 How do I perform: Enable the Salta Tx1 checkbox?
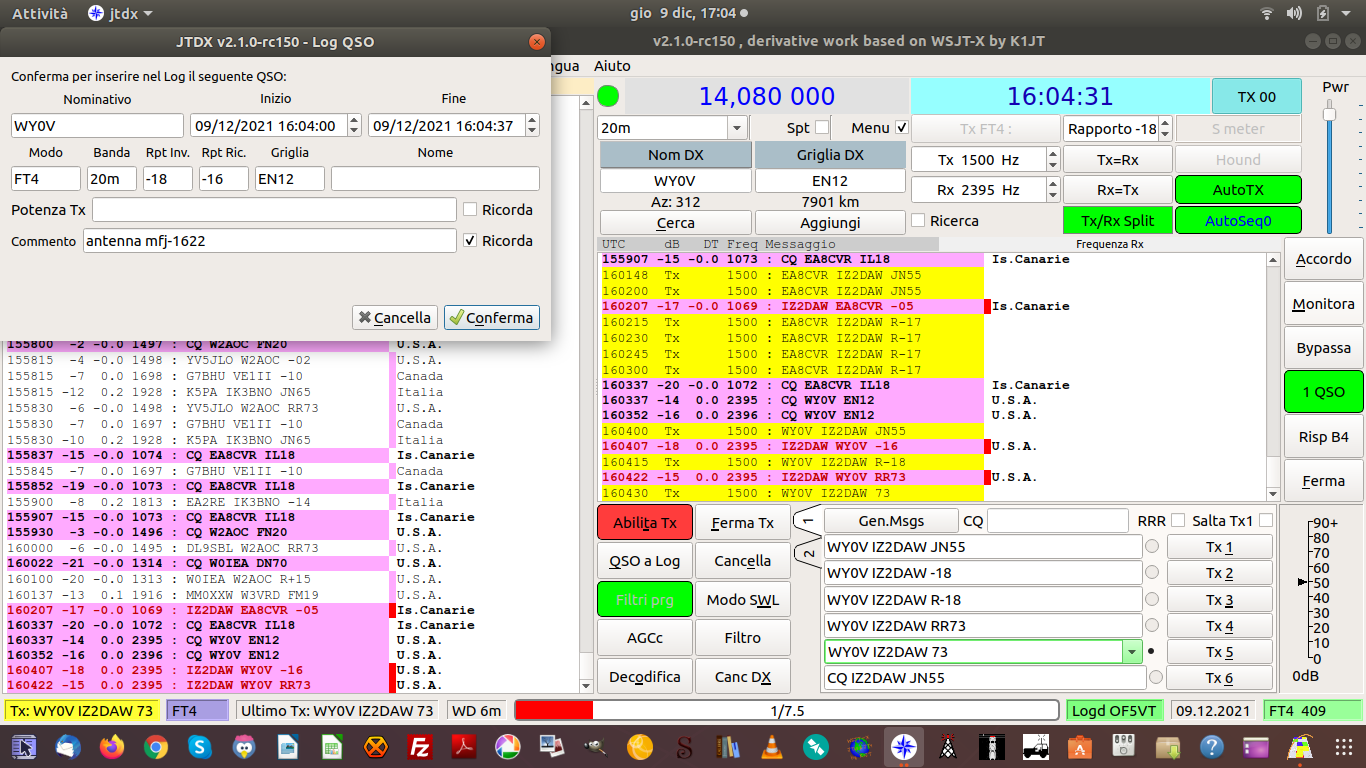pyautogui.click(x=1266, y=521)
